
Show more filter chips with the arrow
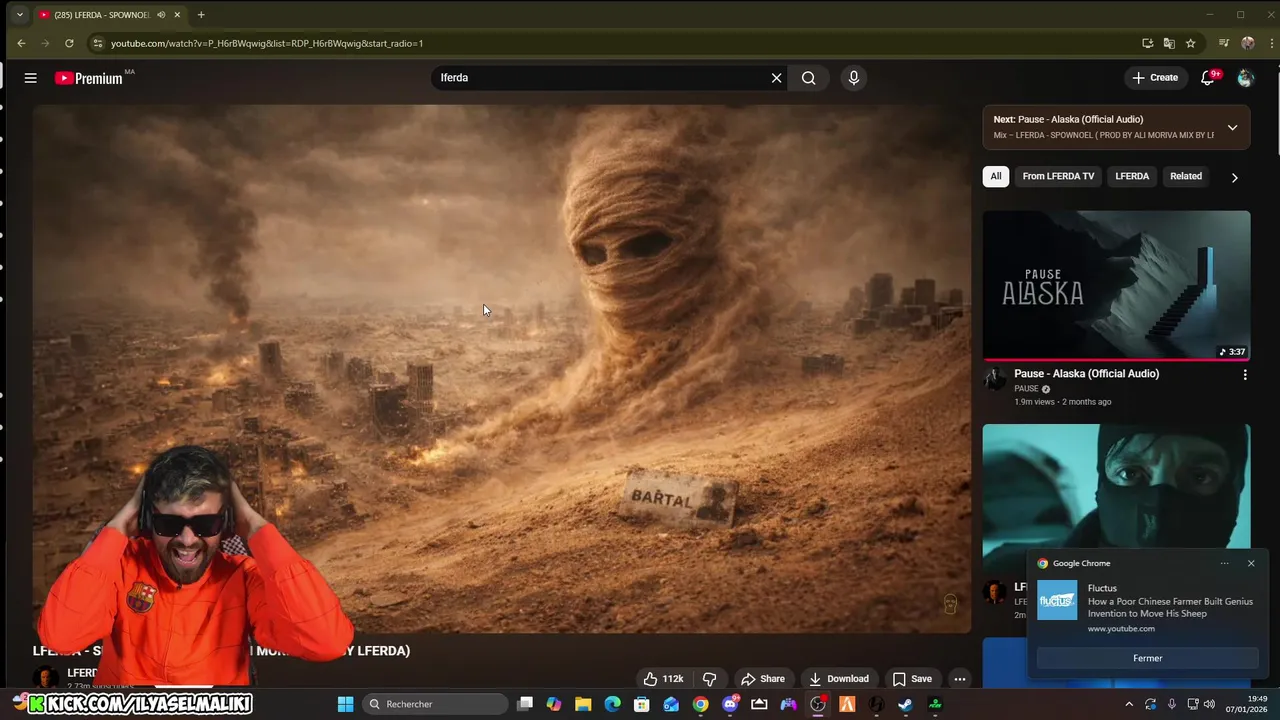coord(1234,177)
